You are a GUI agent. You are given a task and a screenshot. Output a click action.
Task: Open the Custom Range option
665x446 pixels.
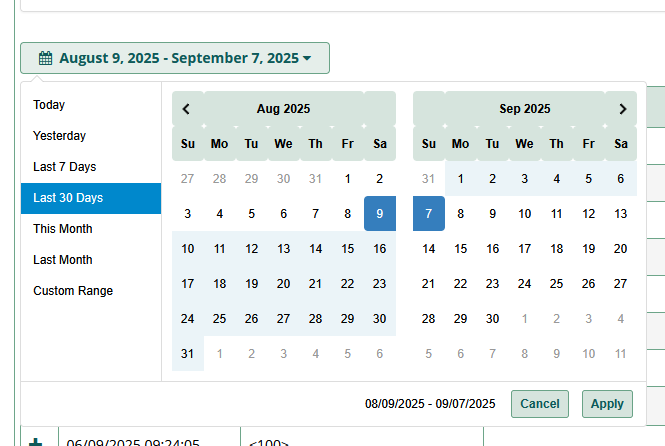[x=73, y=291]
